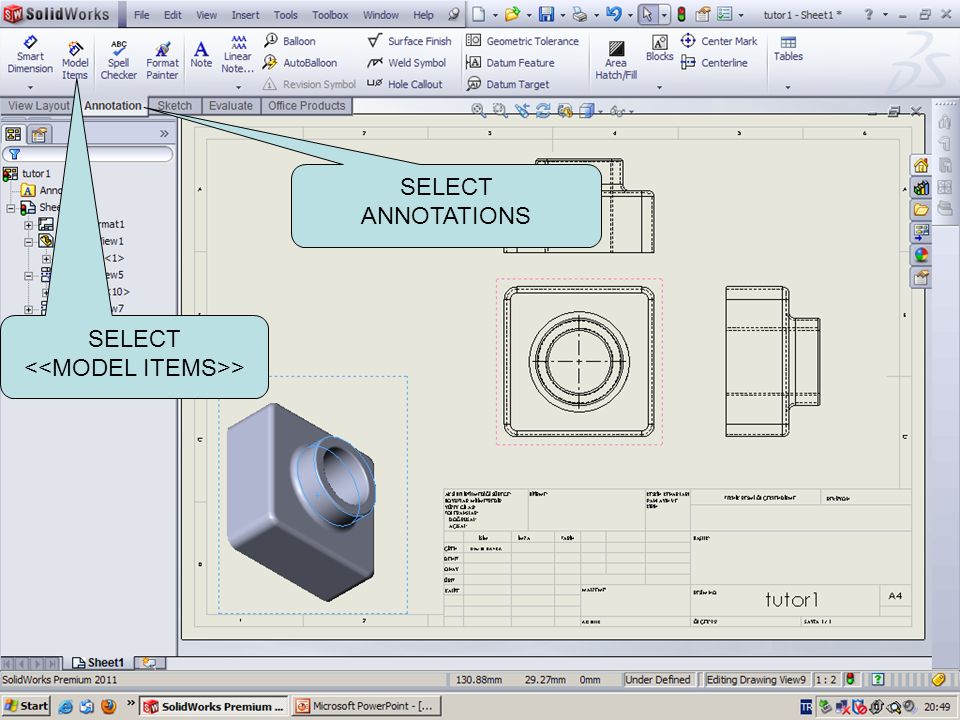Click the SolidWorks Premium taskbar button

pyautogui.click(x=214, y=706)
